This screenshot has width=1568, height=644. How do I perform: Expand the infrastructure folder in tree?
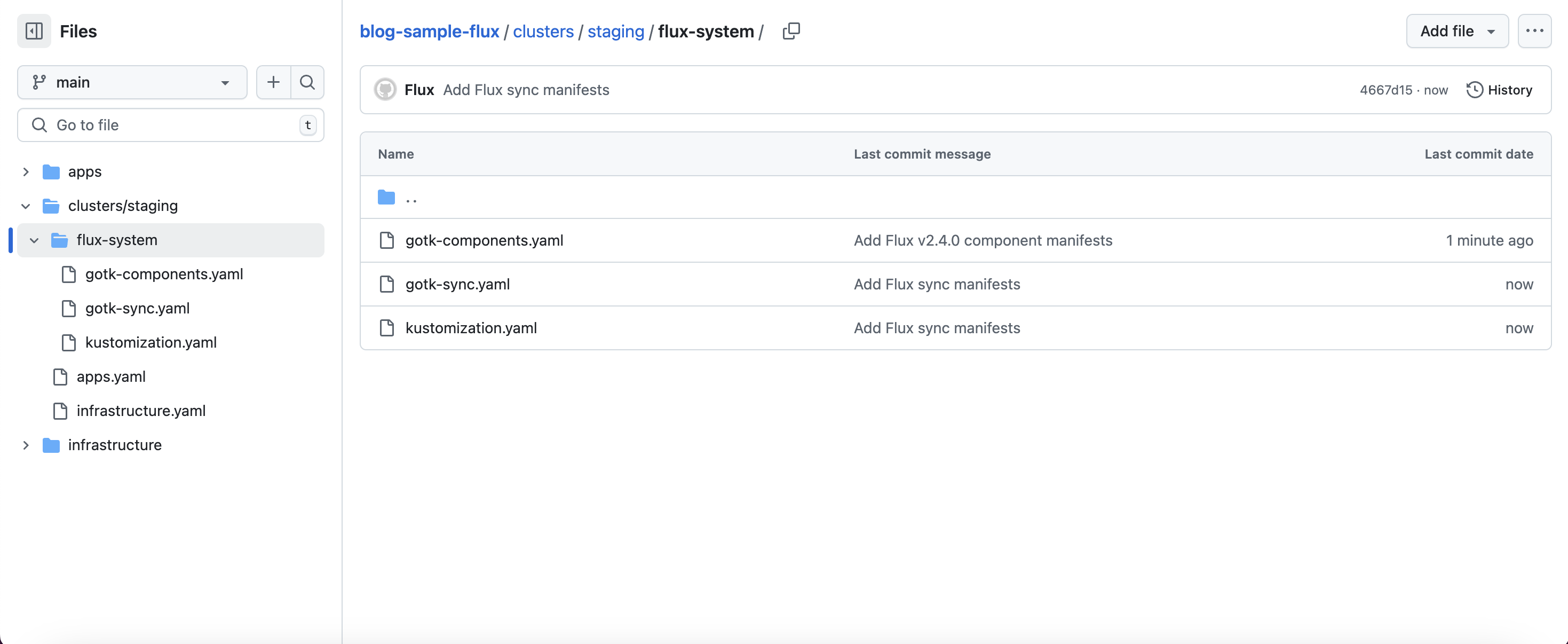(26, 445)
